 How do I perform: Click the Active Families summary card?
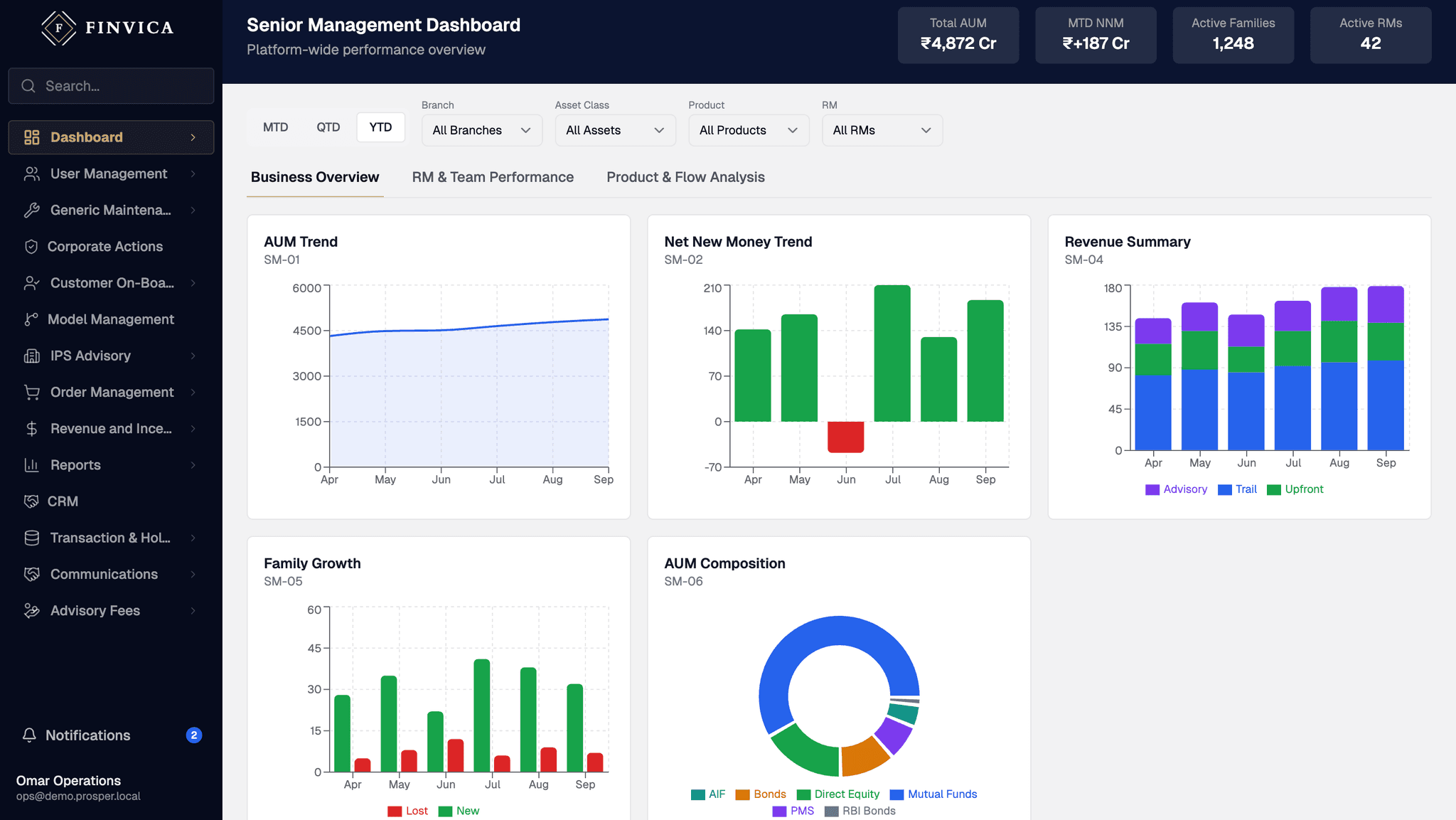[1233, 35]
